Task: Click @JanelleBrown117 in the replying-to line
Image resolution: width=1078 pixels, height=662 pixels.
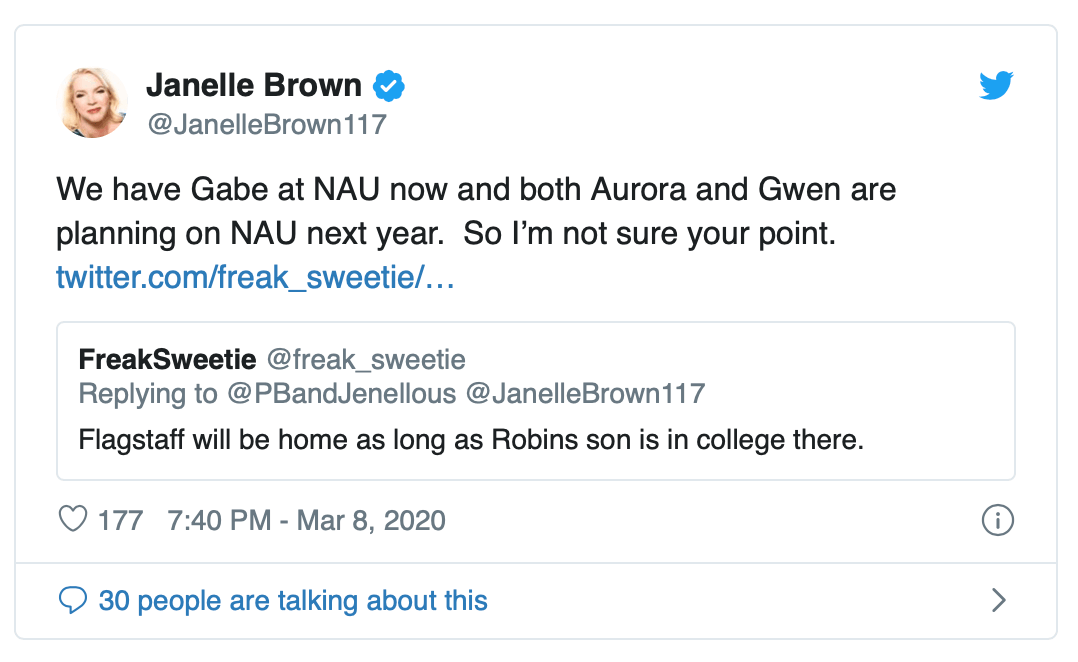Action: pyautogui.click(x=585, y=394)
